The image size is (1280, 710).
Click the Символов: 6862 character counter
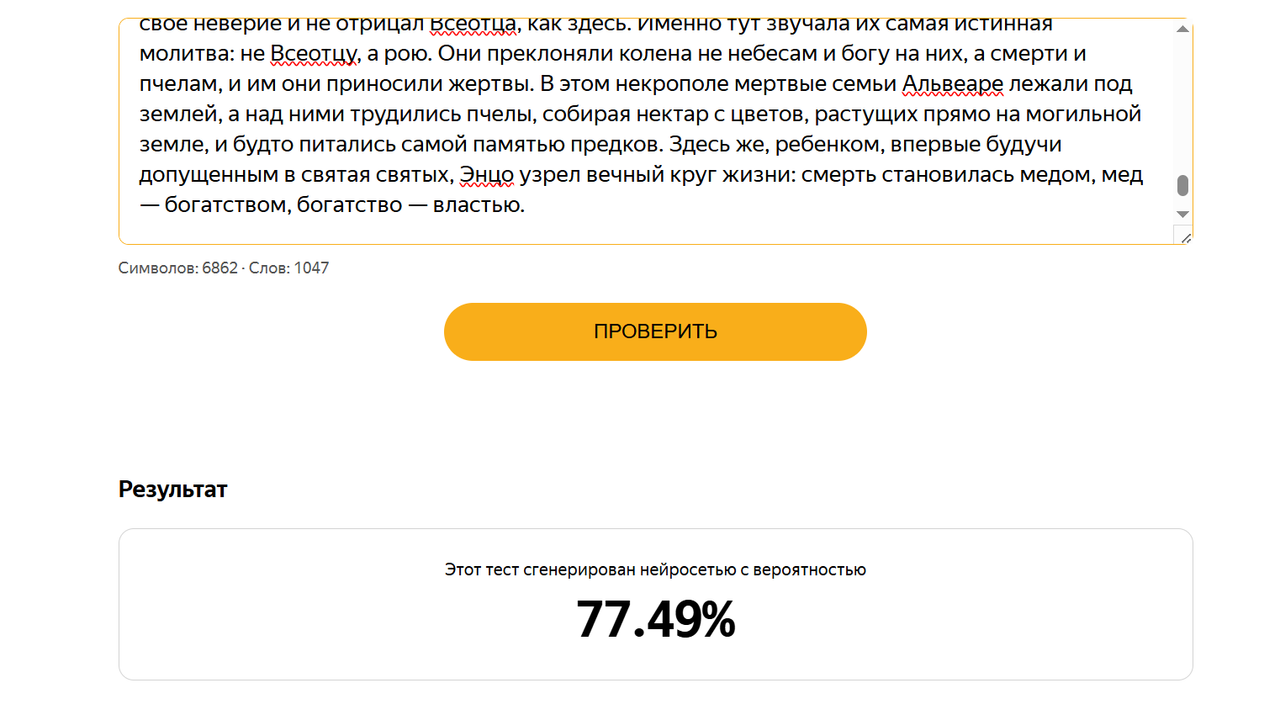(178, 268)
